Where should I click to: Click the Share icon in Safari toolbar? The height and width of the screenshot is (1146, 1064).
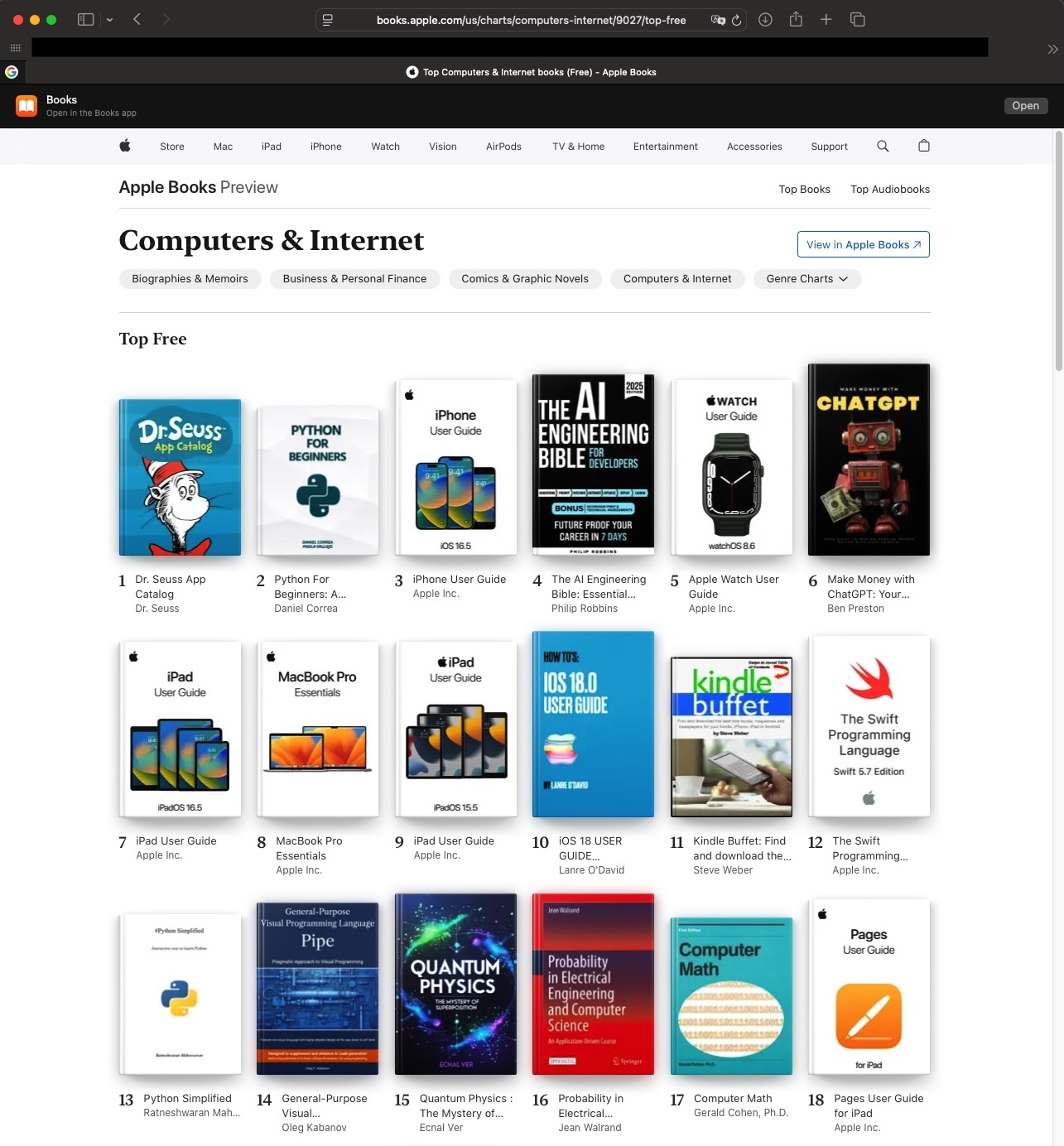pos(796,19)
